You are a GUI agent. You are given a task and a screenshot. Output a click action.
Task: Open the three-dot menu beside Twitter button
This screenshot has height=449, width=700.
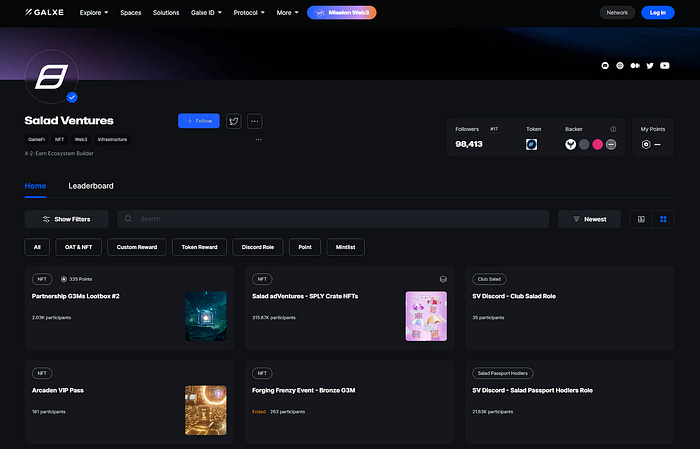click(x=254, y=121)
